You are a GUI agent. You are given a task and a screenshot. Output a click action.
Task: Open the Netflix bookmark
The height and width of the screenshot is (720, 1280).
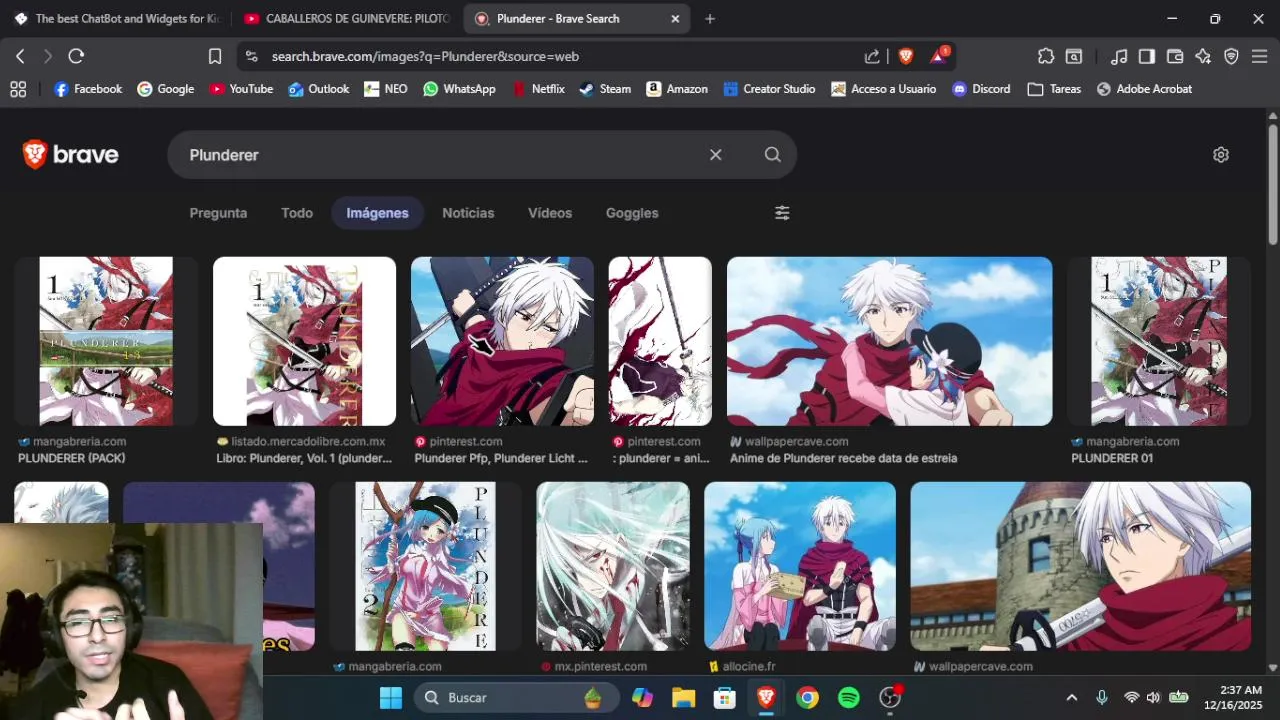(x=539, y=89)
